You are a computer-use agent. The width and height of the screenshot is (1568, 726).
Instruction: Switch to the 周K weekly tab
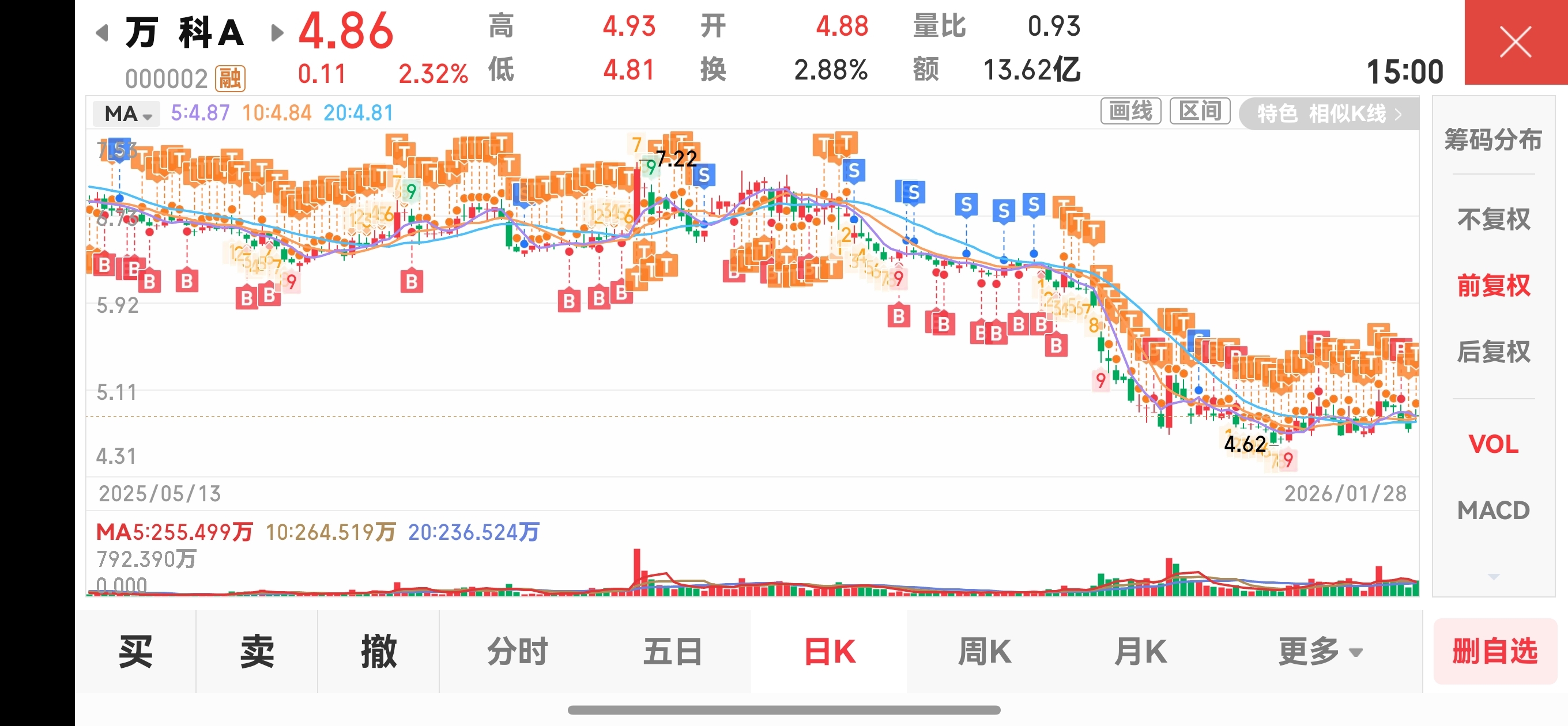(x=984, y=652)
